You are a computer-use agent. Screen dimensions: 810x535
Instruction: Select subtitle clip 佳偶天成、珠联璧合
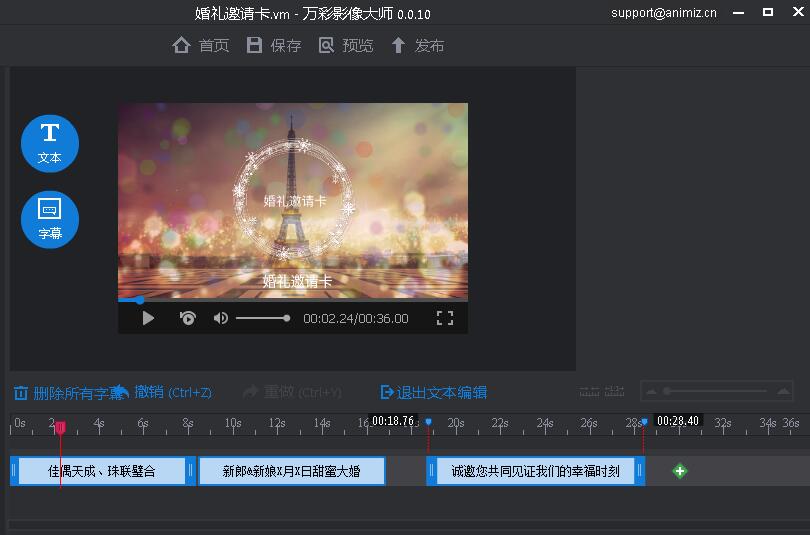click(102, 471)
